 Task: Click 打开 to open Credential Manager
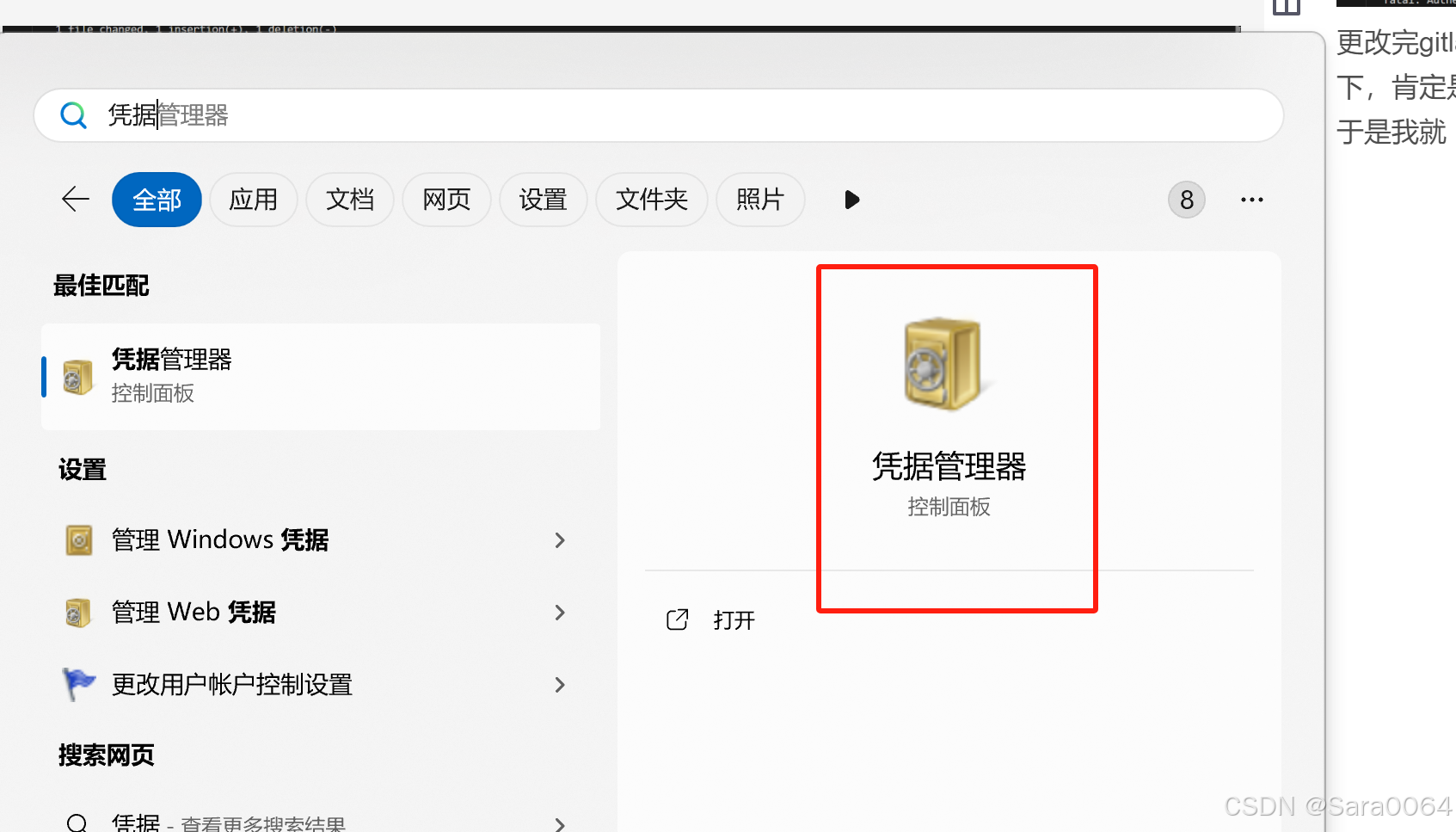[734, 620]
